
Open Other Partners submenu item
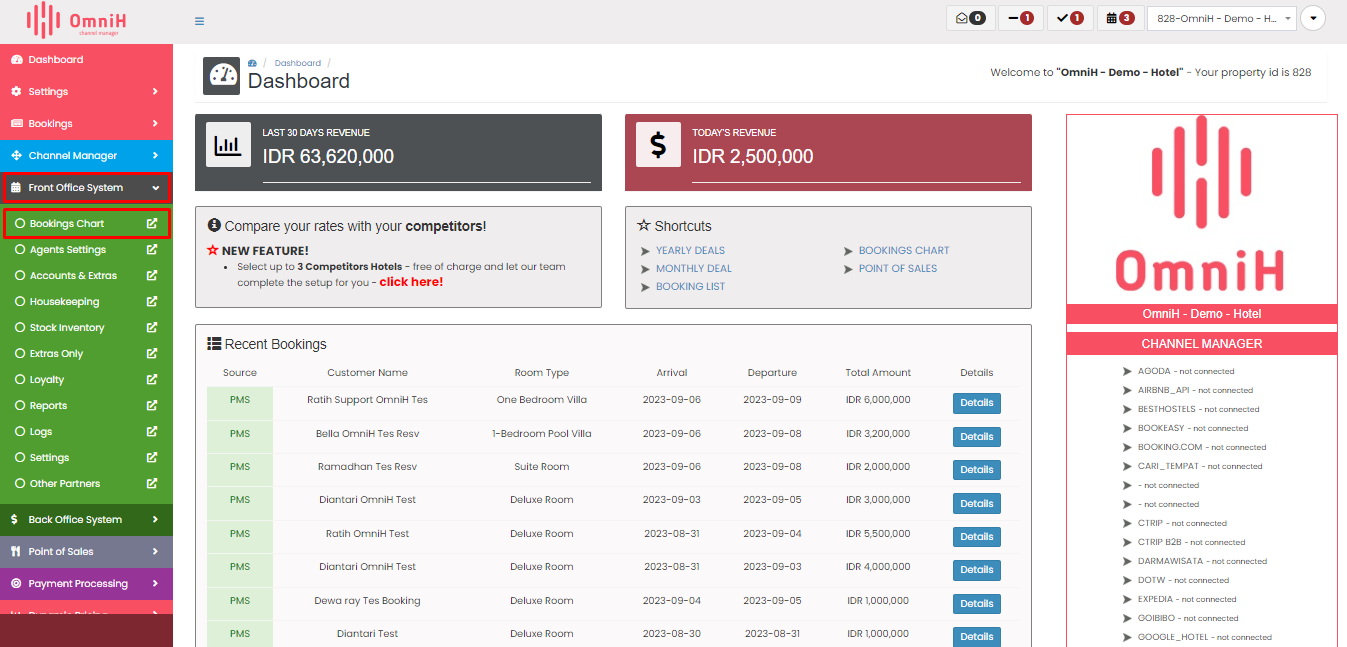(x=65, y=484)
